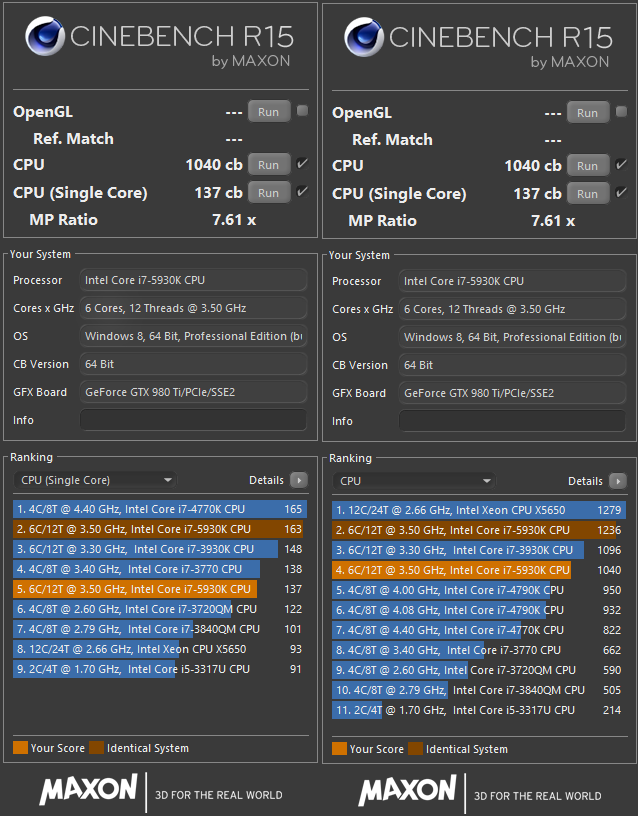
Task: Select i7-5930K row scoring 1236
Action: (479, 530)
